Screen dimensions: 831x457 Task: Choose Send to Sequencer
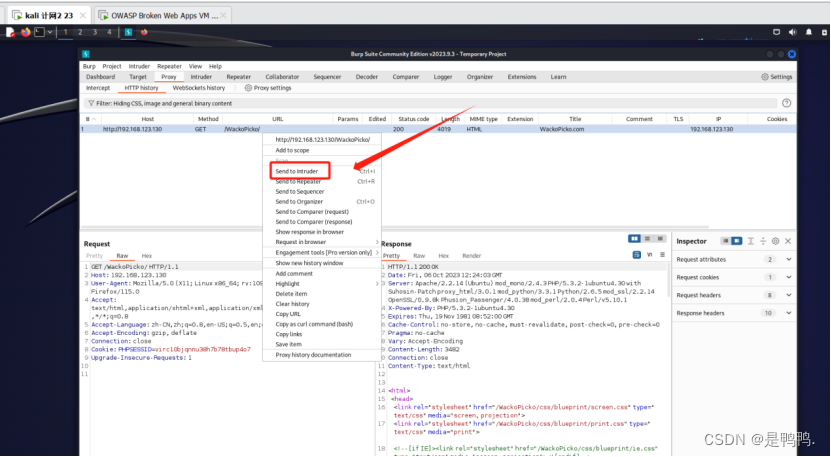point(322,191)
